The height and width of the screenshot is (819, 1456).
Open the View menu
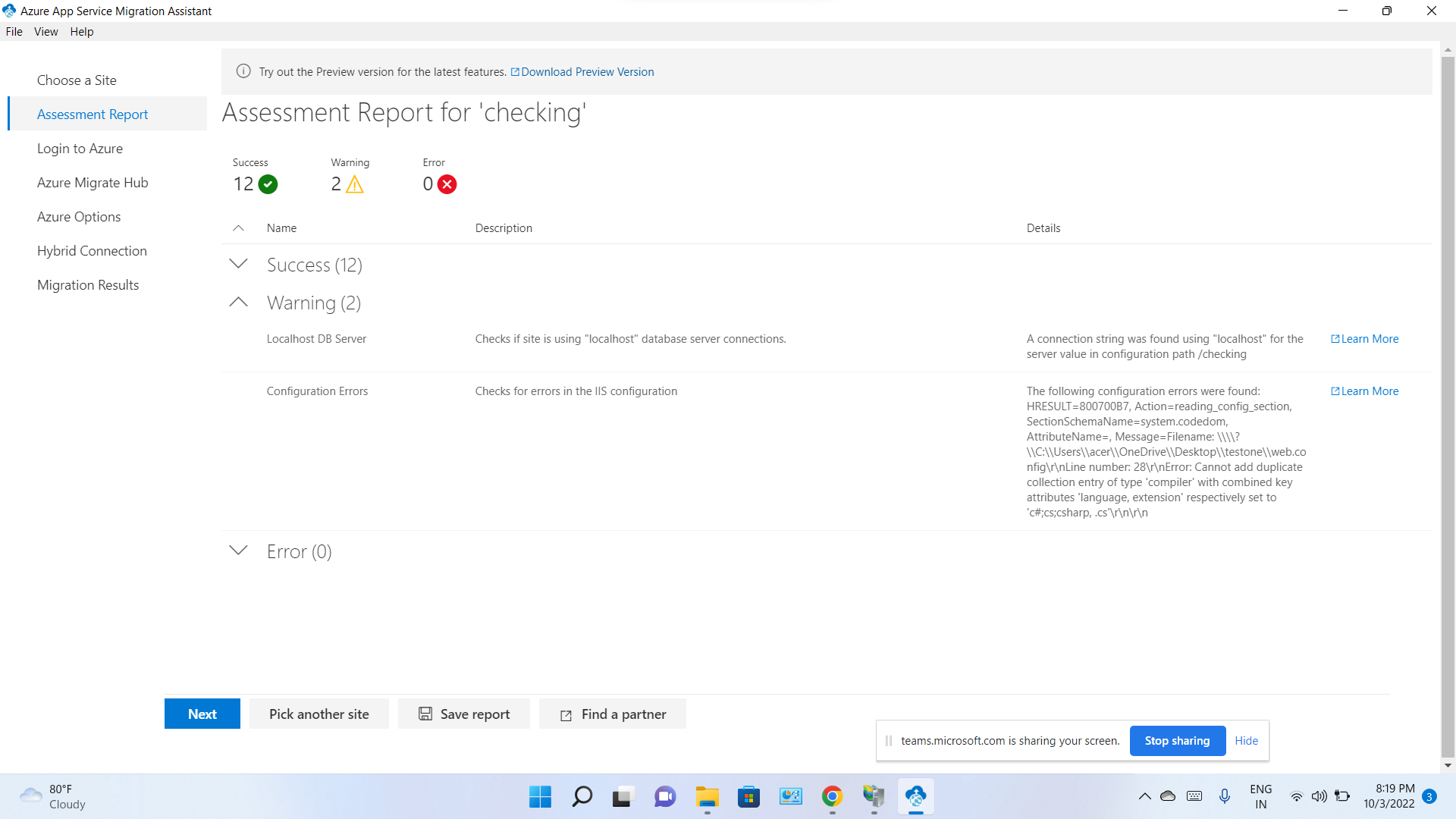click(45, 31)
